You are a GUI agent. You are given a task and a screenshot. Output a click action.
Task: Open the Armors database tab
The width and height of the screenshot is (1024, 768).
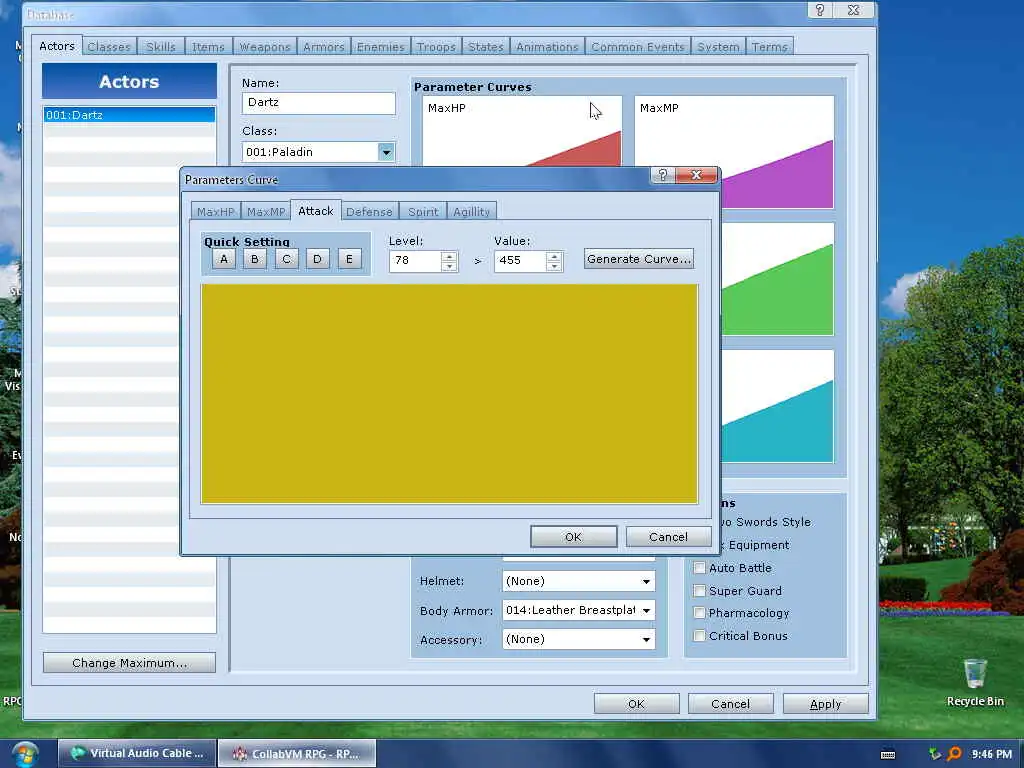(323, 47)
